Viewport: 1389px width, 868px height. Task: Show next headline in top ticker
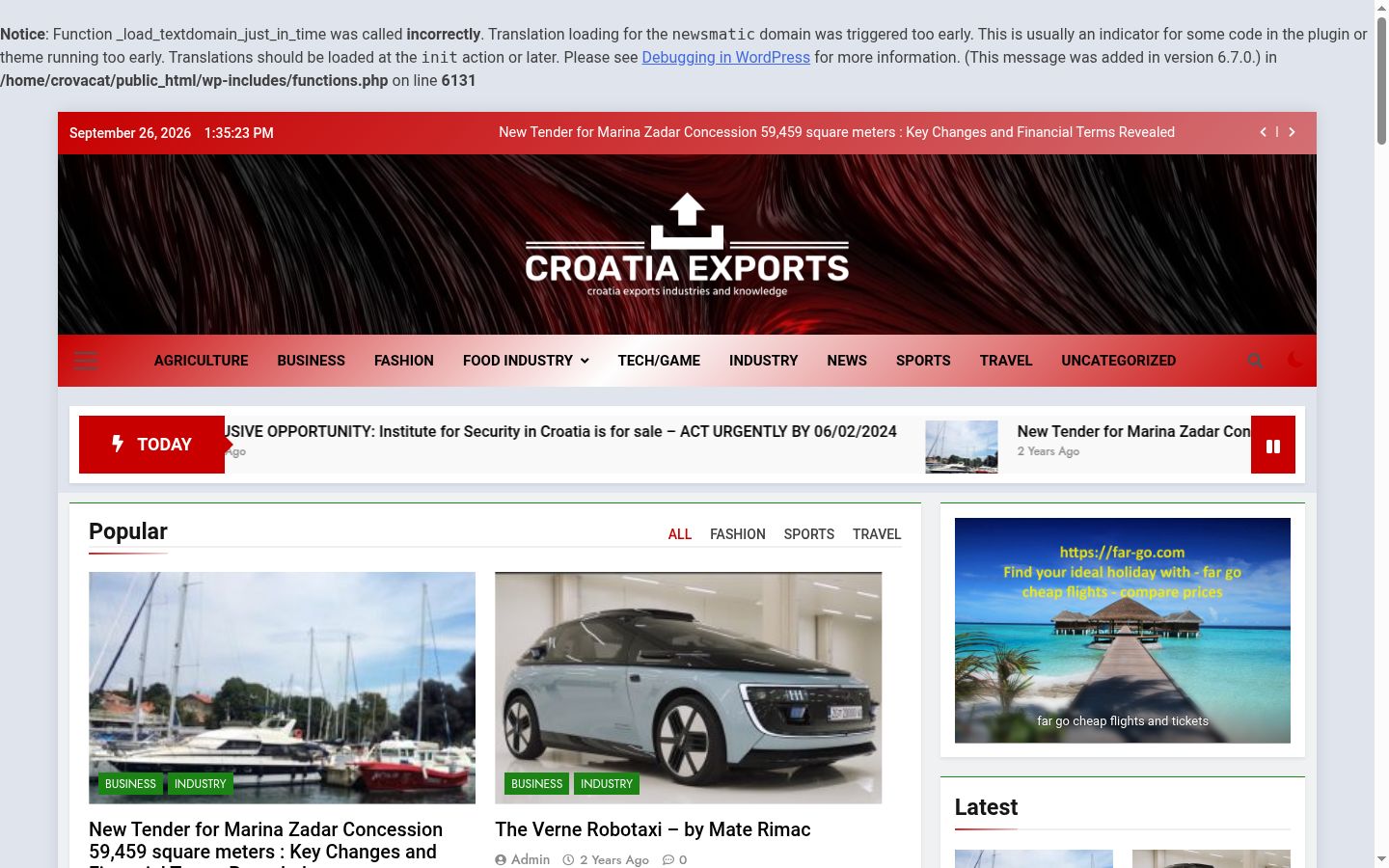click(x=1292, y=132)
